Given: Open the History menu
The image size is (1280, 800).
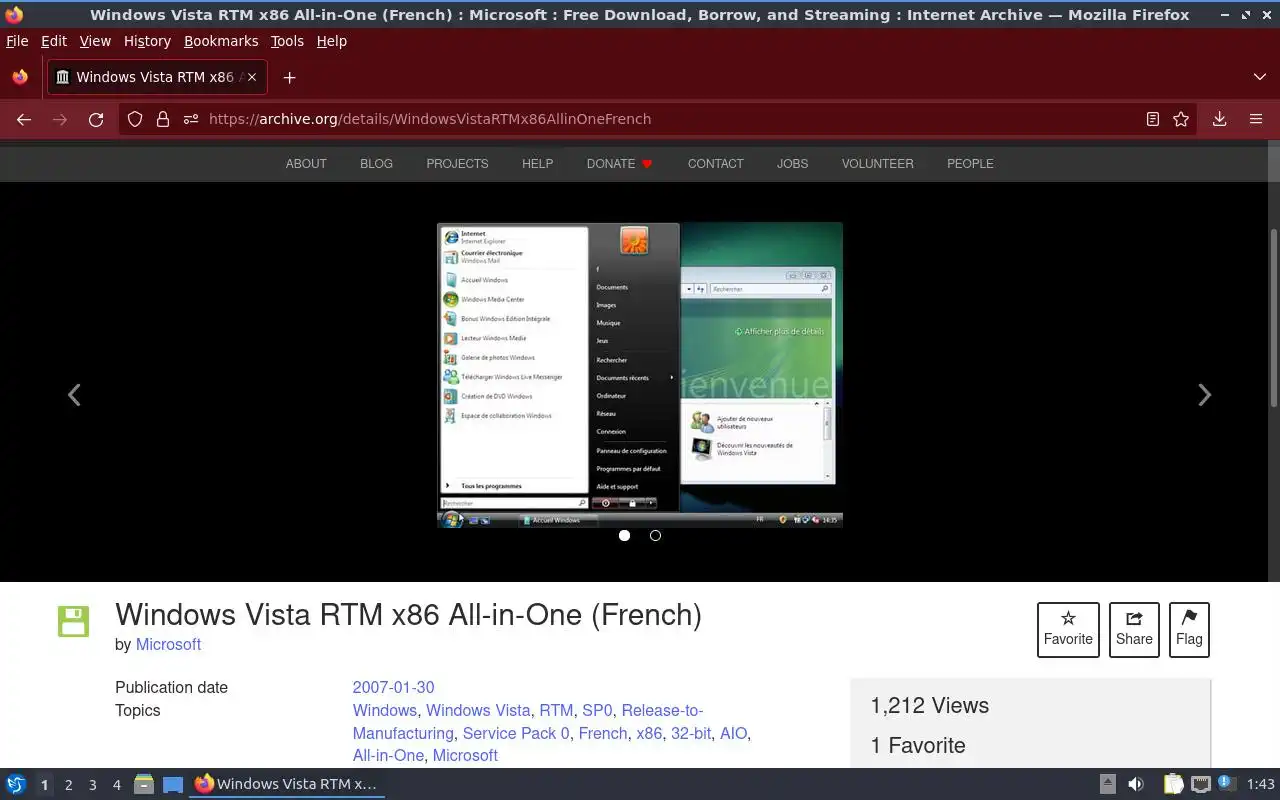Looking at the screenshot, I should pos(147,41).
